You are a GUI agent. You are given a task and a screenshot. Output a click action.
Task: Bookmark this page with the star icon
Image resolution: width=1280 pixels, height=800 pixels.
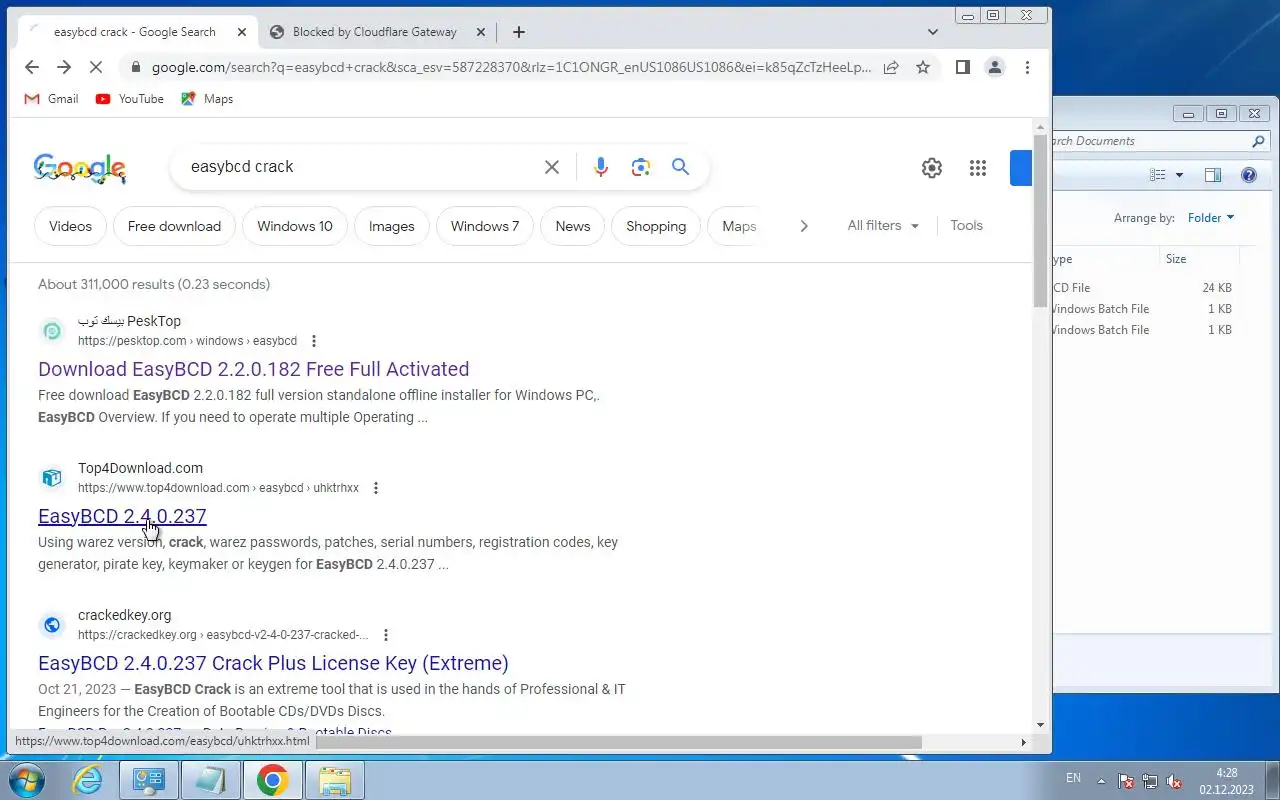coord(923,67)
